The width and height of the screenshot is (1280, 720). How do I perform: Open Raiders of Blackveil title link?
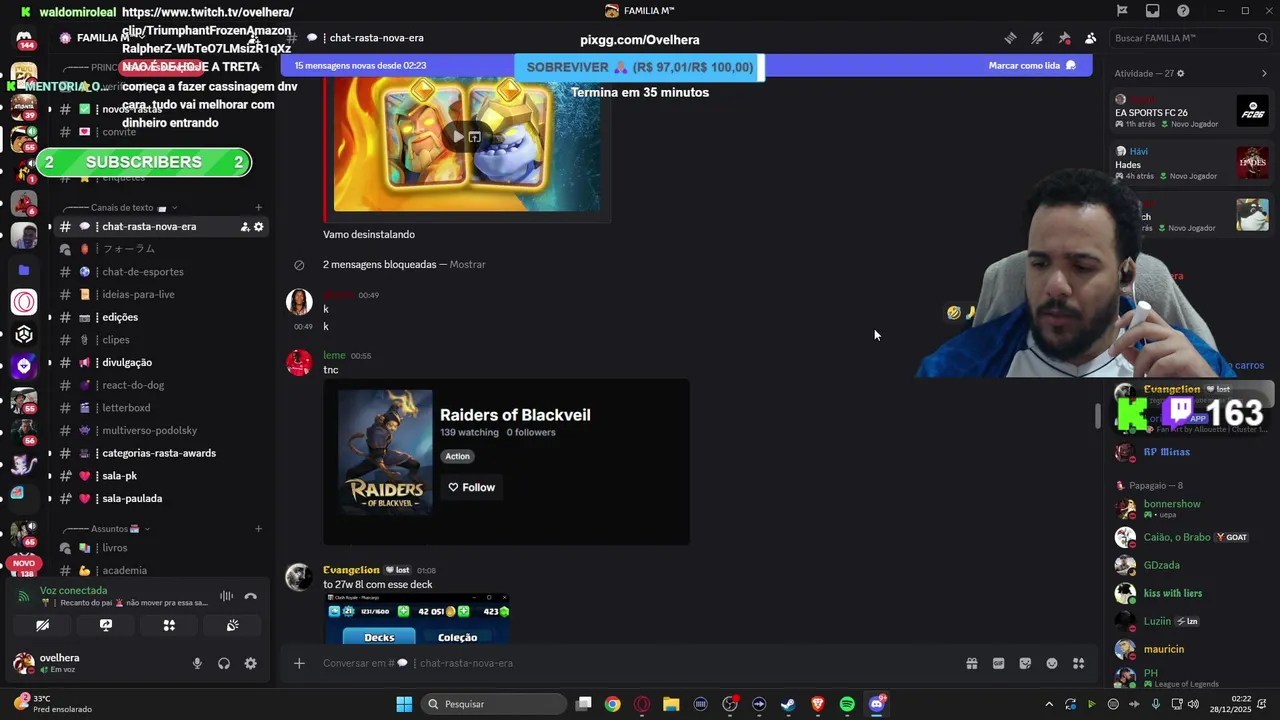click(x=515, y=415)
